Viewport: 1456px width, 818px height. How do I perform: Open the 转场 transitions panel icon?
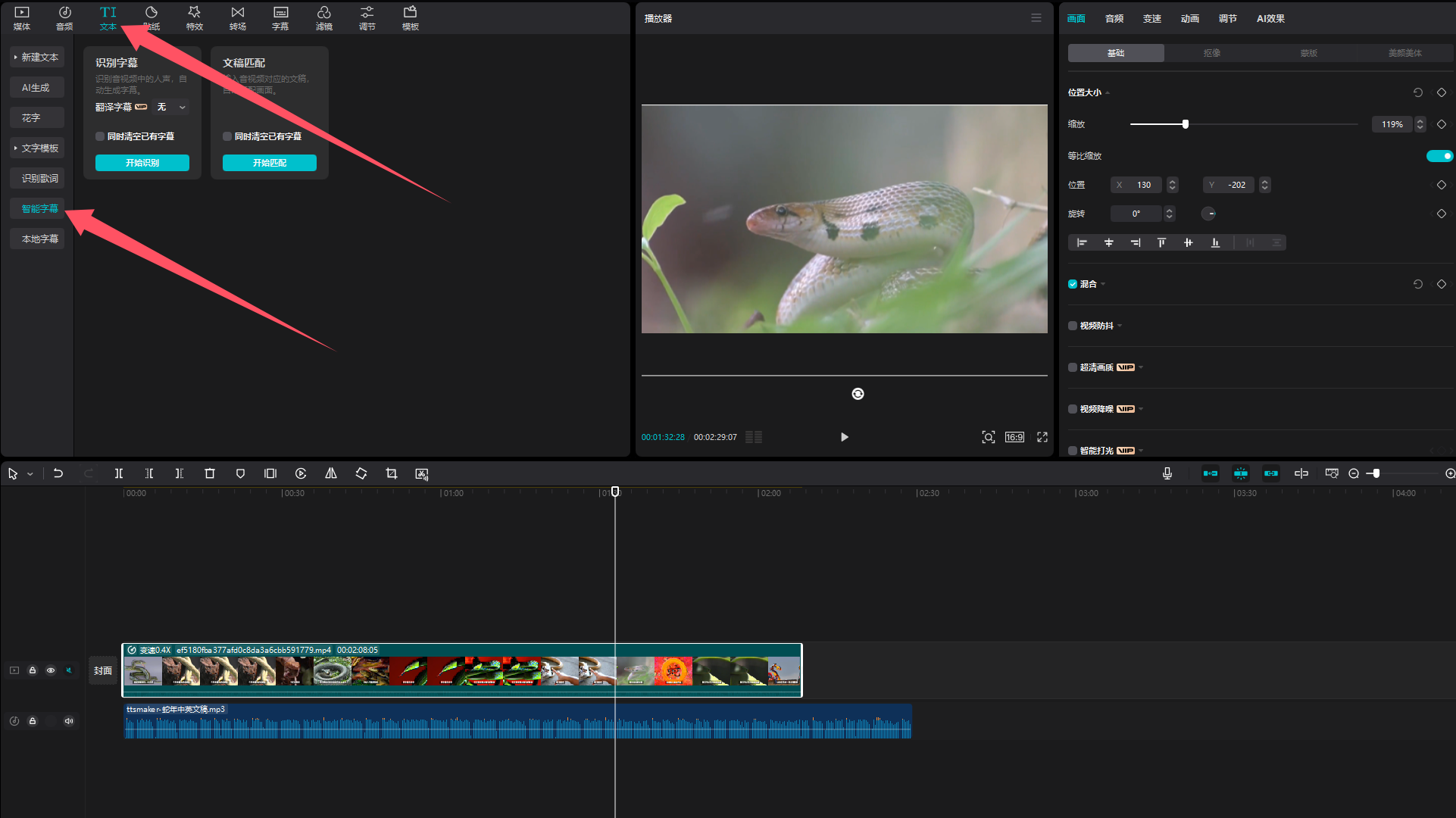click(x=238, y=18)
